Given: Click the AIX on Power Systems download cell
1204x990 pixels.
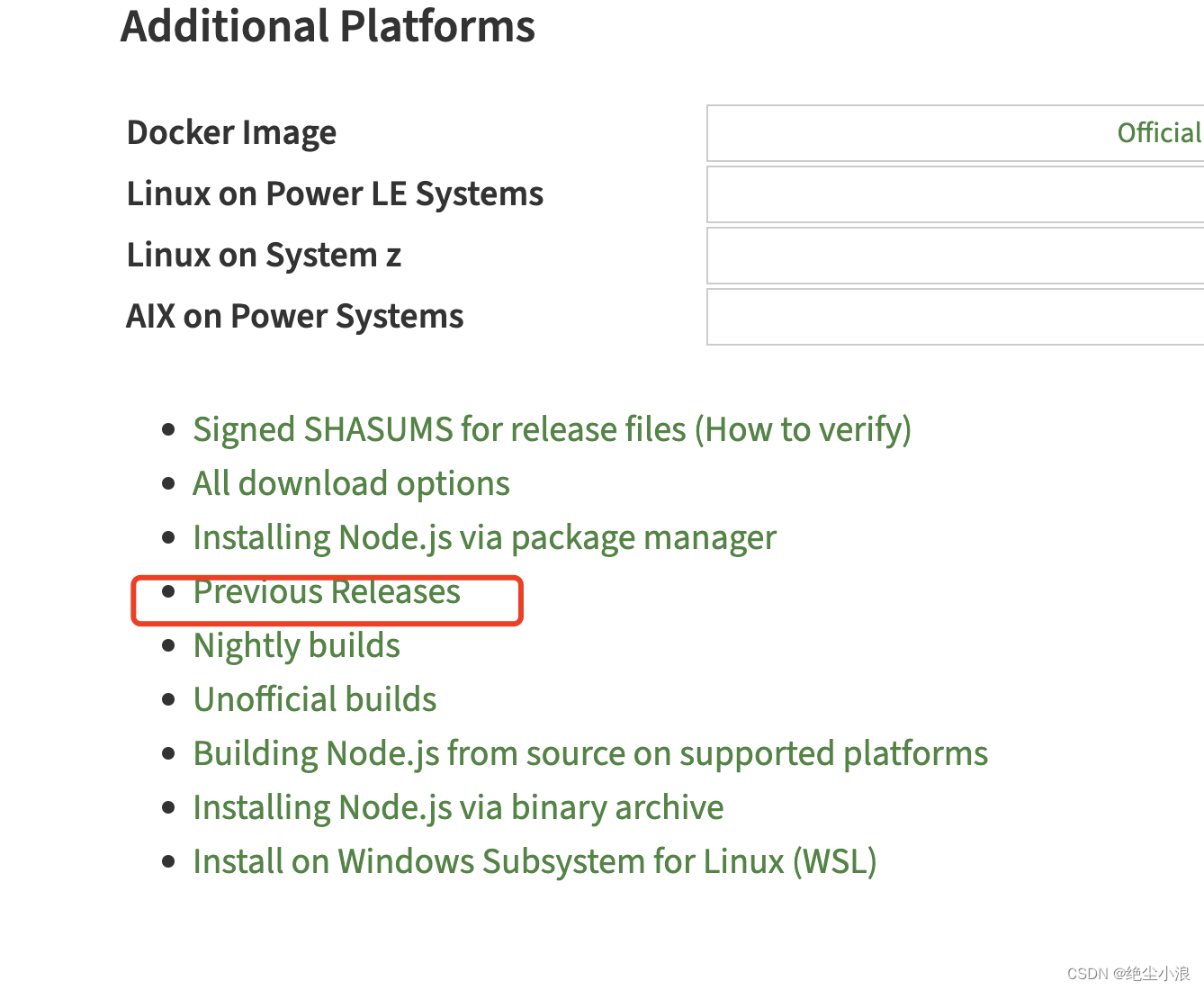Looking at the screenshot, I should point(956,317).
